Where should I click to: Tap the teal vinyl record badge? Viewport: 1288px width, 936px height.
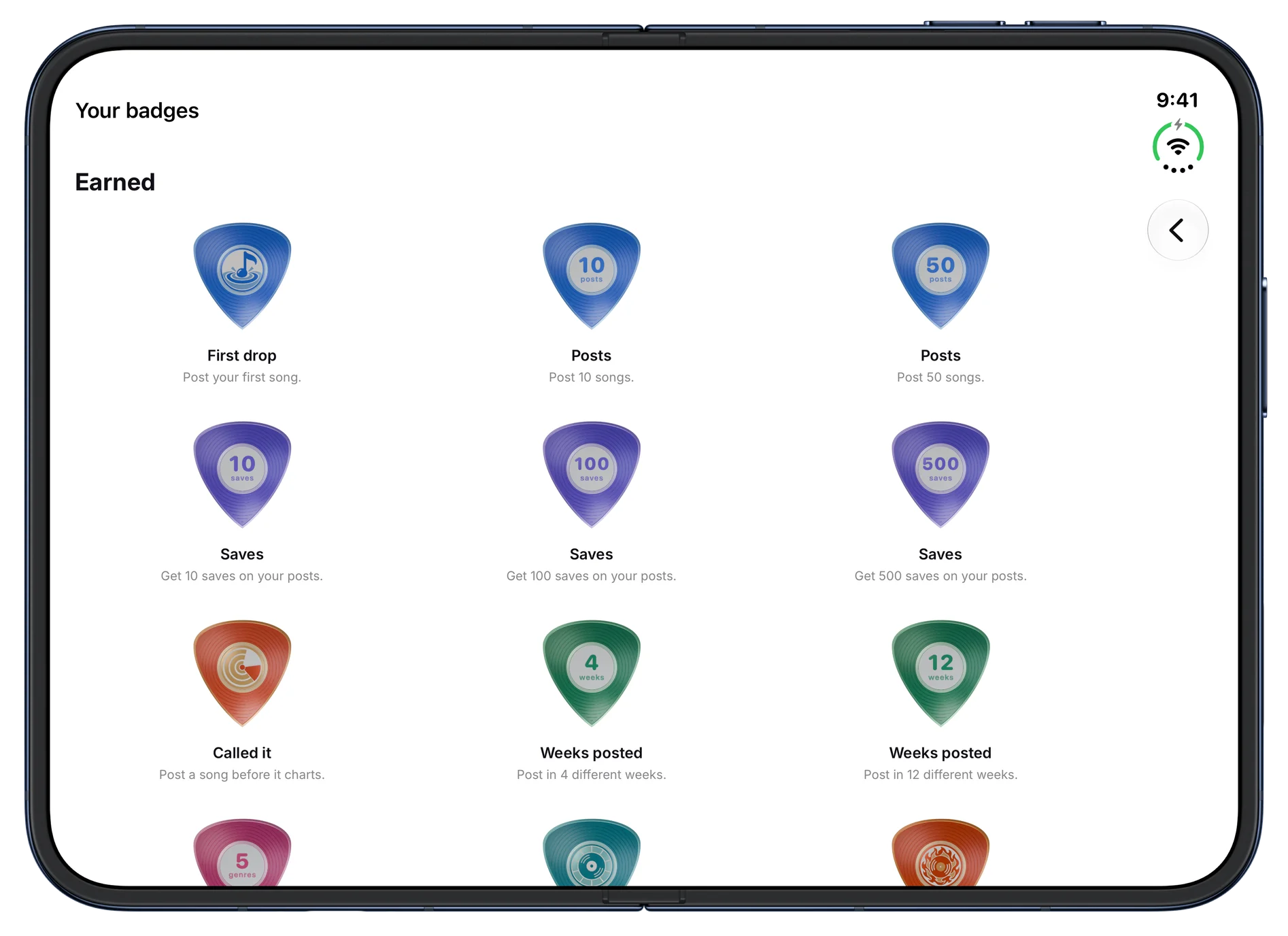pyautogui.click(x=592, y=853)
